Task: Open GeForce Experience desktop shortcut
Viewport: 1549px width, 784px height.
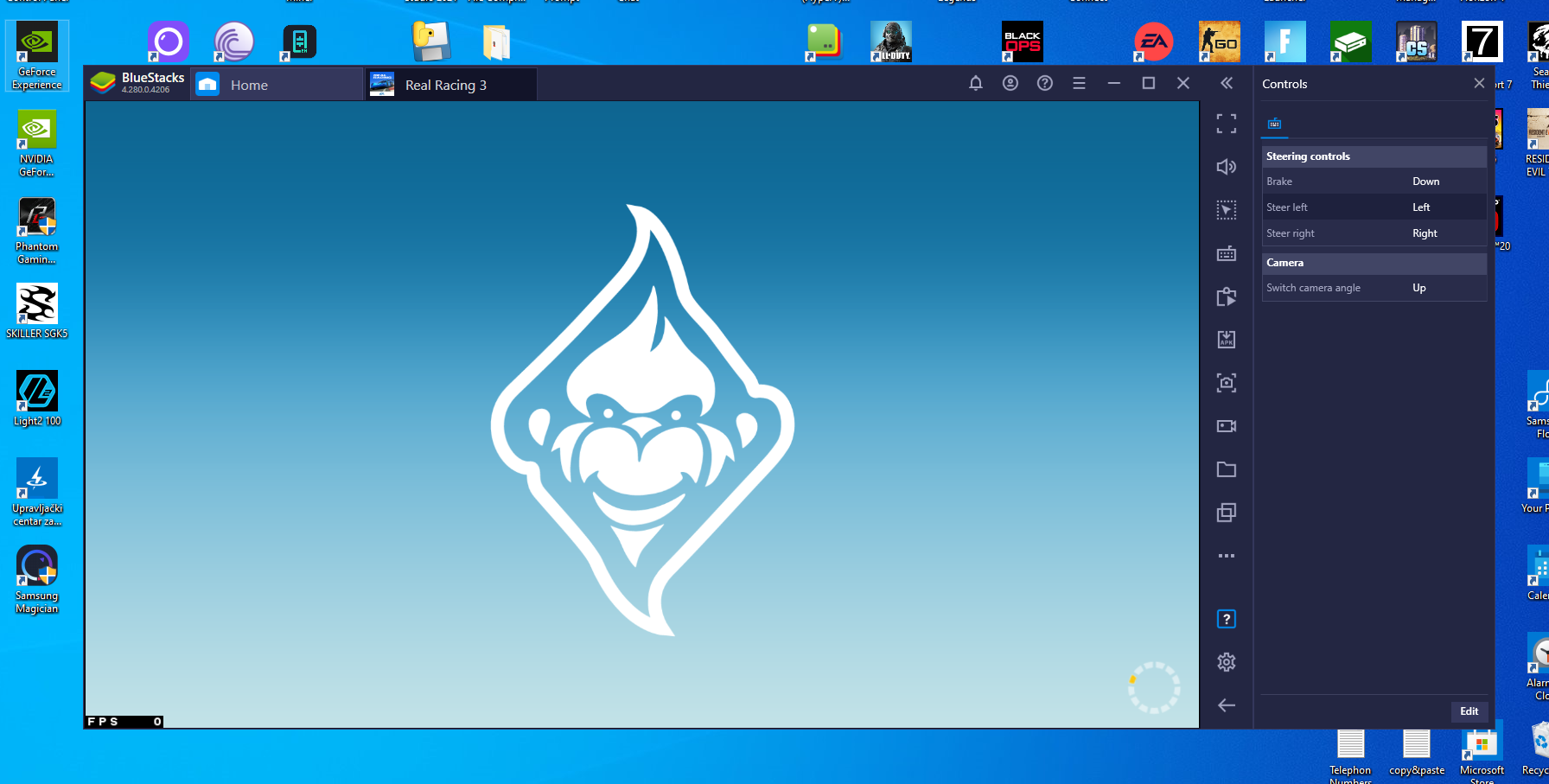Action: point(36,56)
